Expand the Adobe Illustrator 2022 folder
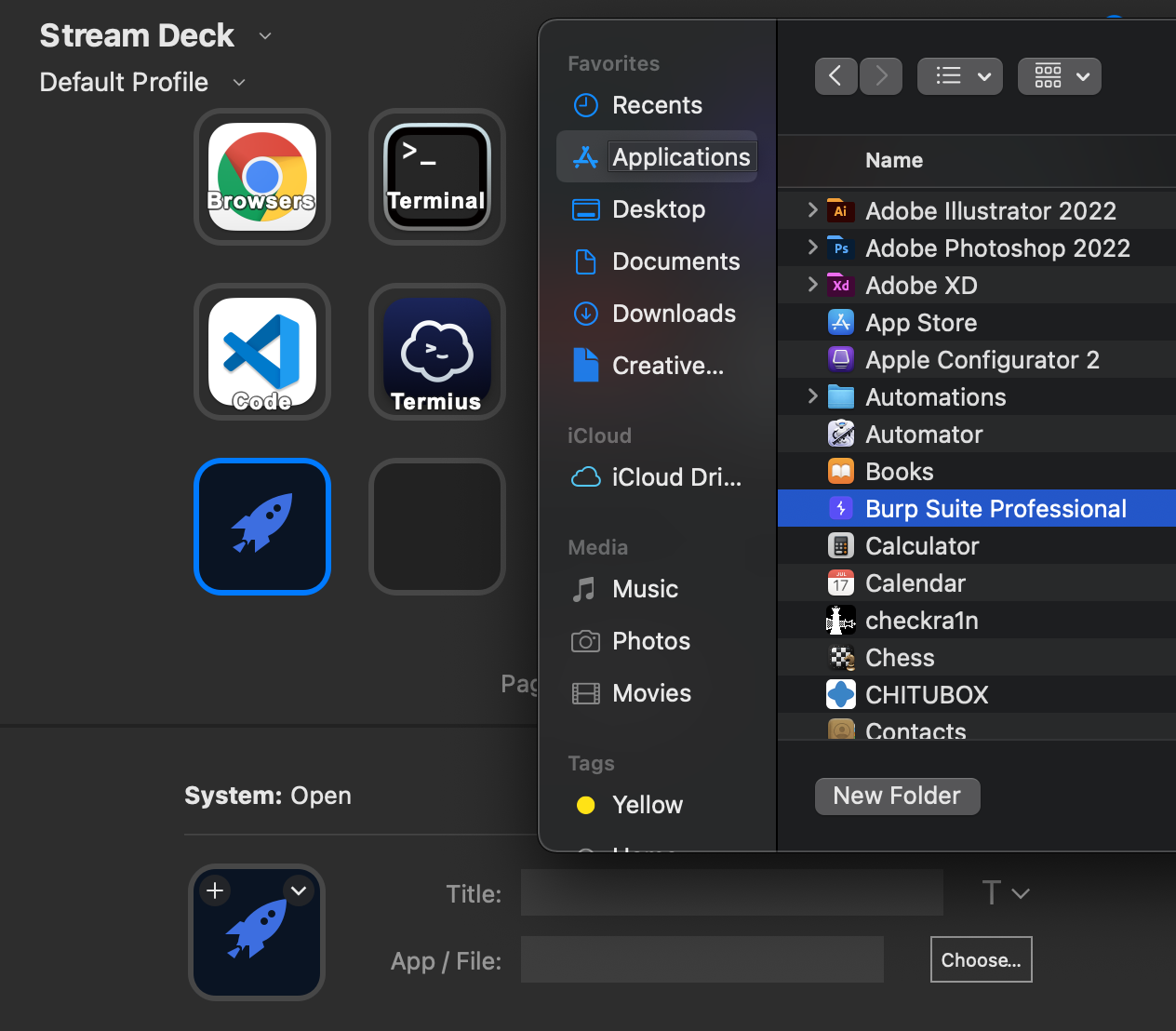The height and width of the screenshot is (1031, 1176). pyautogui.click(x=812, y=210)
